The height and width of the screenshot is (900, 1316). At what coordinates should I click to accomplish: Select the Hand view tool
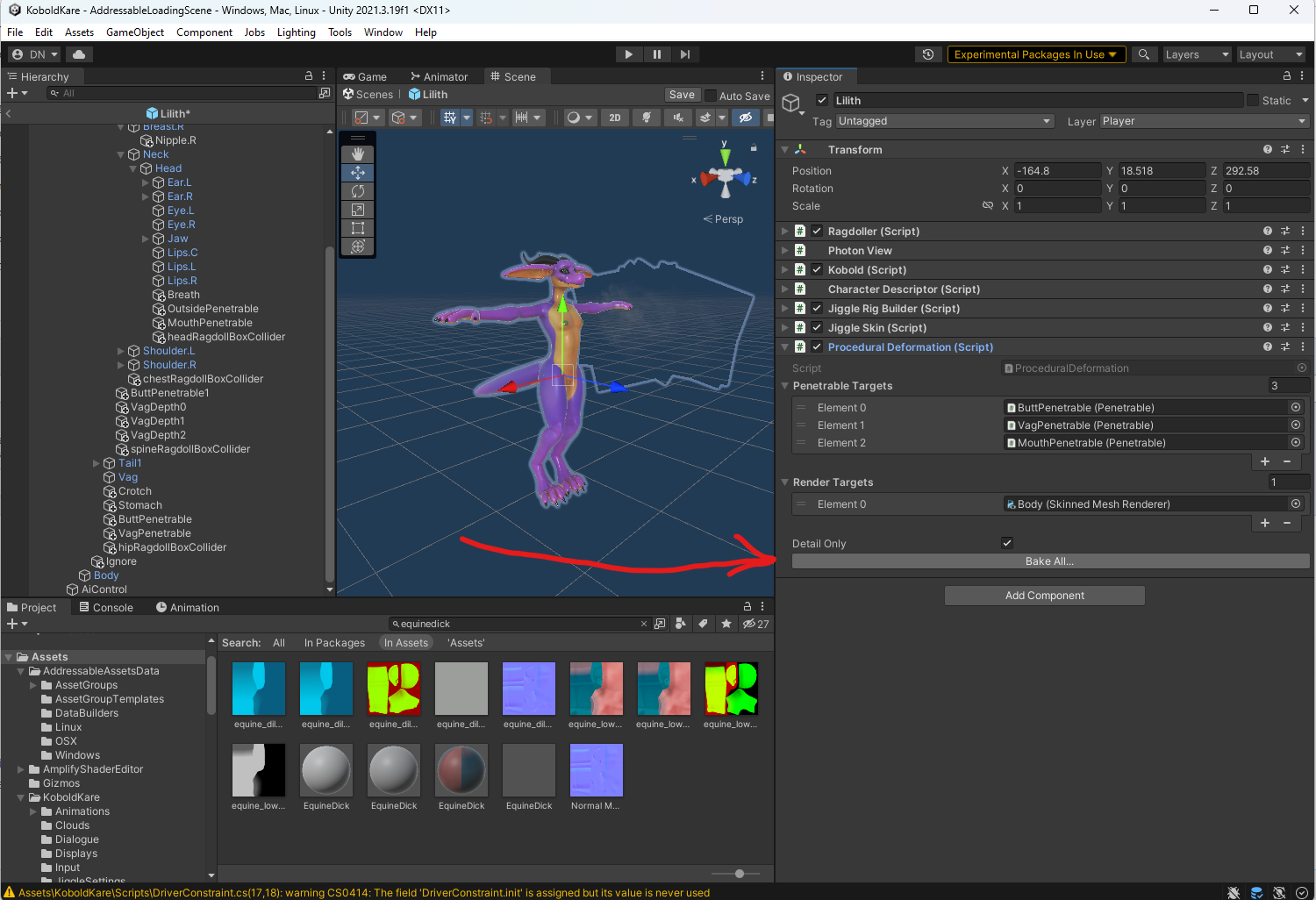pos(358,154)
